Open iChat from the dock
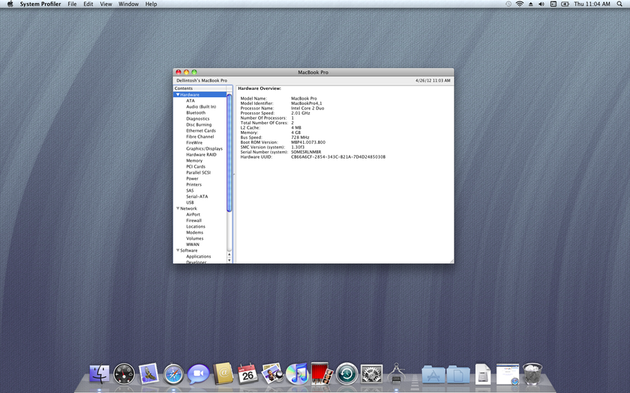 click(x=198, y=374)
